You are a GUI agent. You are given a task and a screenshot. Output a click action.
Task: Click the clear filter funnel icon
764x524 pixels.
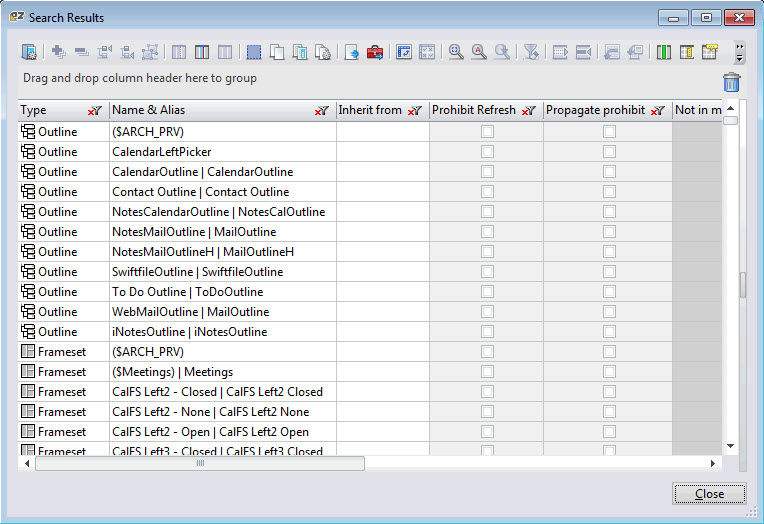(532, 52)
